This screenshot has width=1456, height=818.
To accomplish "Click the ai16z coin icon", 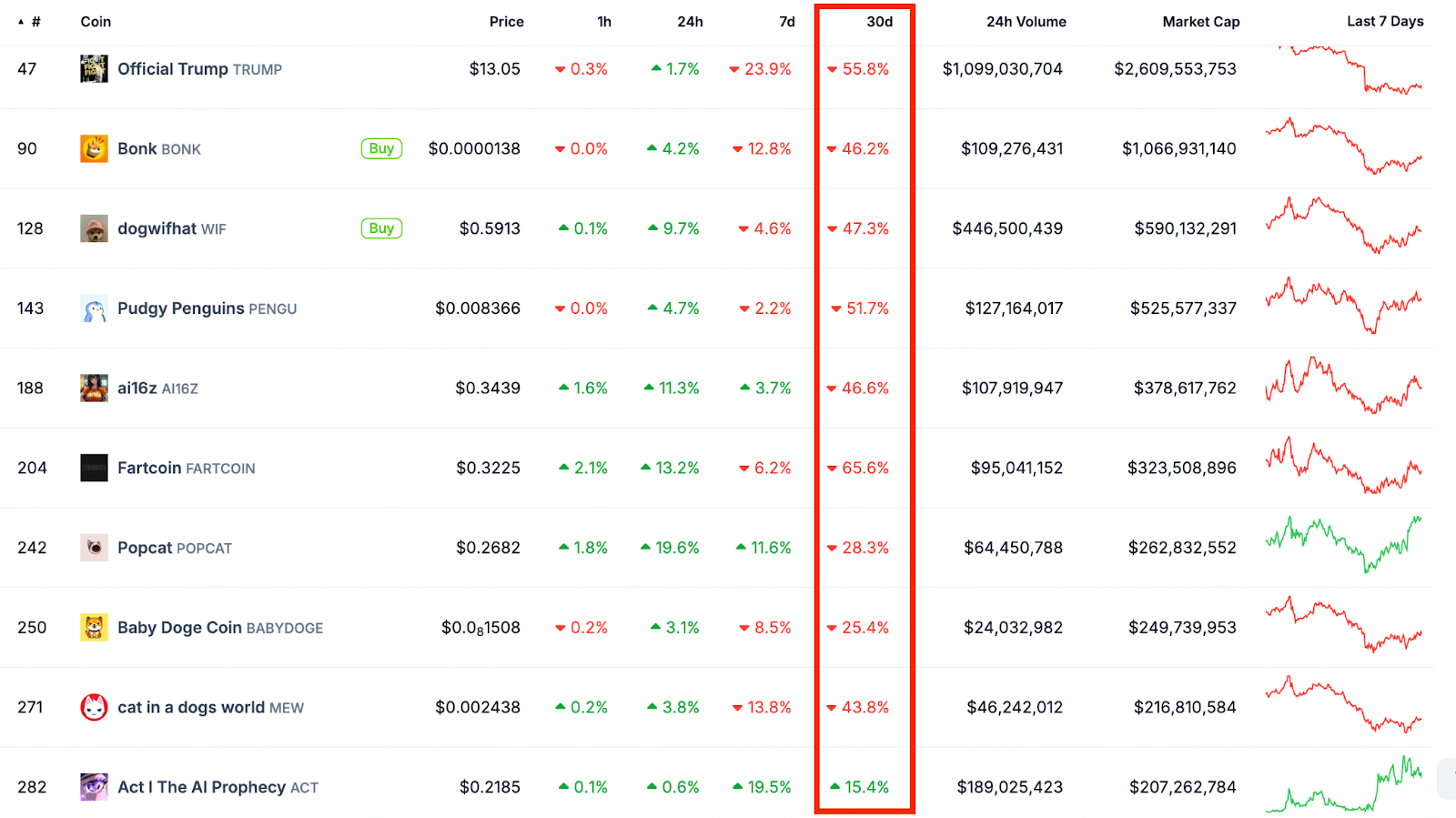I will (94, 388).
